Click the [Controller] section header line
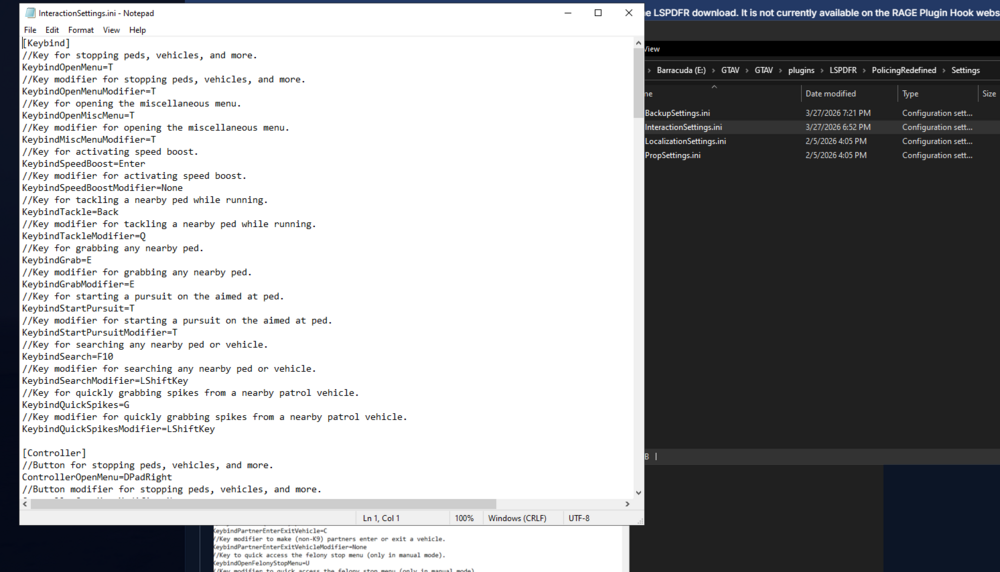The width and height of the screenshot is (1000, 572). [54, 453]
